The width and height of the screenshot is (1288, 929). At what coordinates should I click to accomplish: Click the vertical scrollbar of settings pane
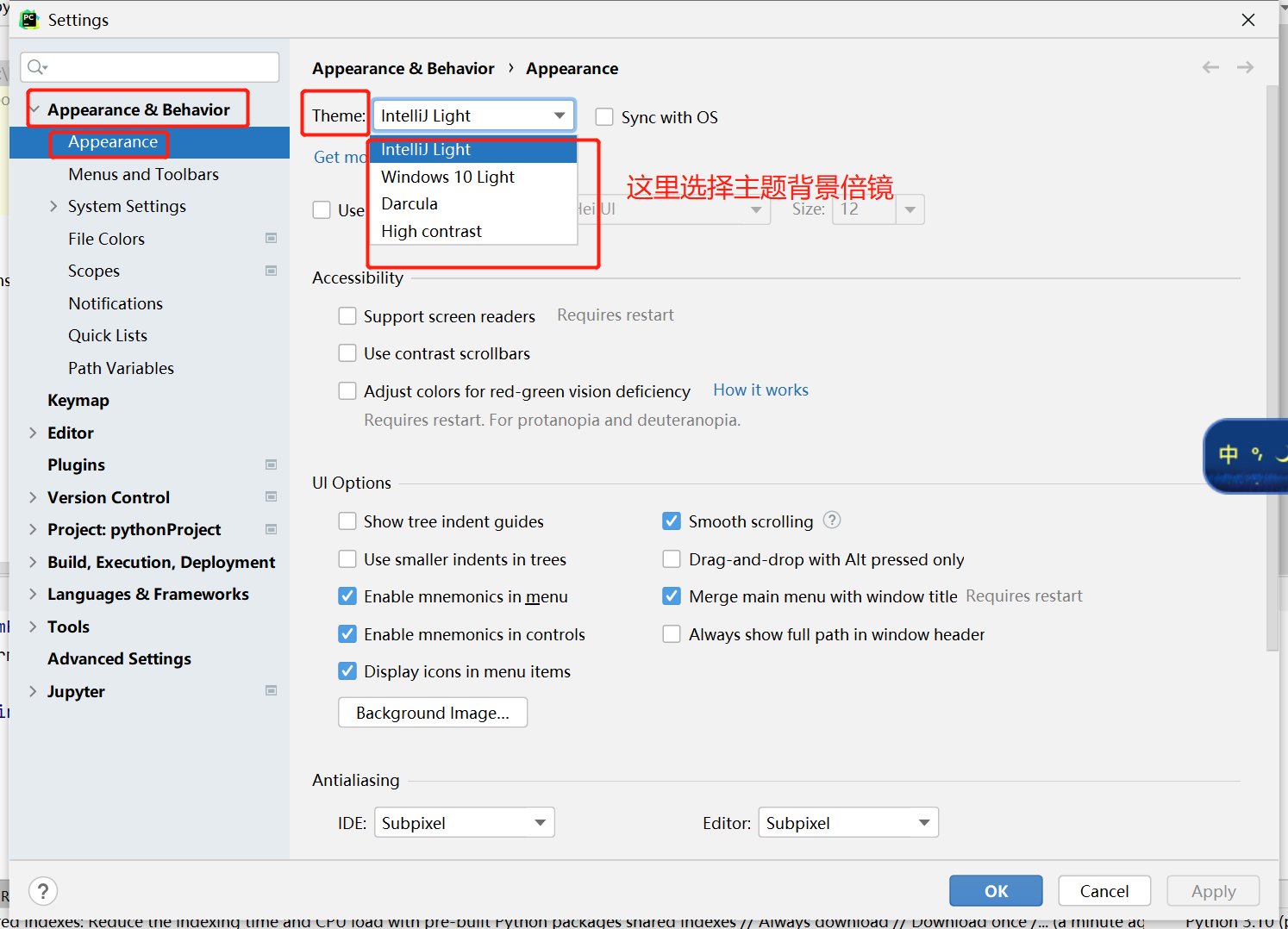pos(1272,368)
